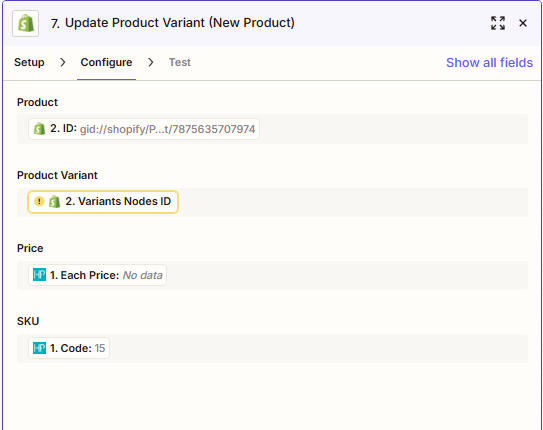Click the Shopify icon in Product ID pill
This screenshot has width=543, height=430.
(x=39, y=129)
